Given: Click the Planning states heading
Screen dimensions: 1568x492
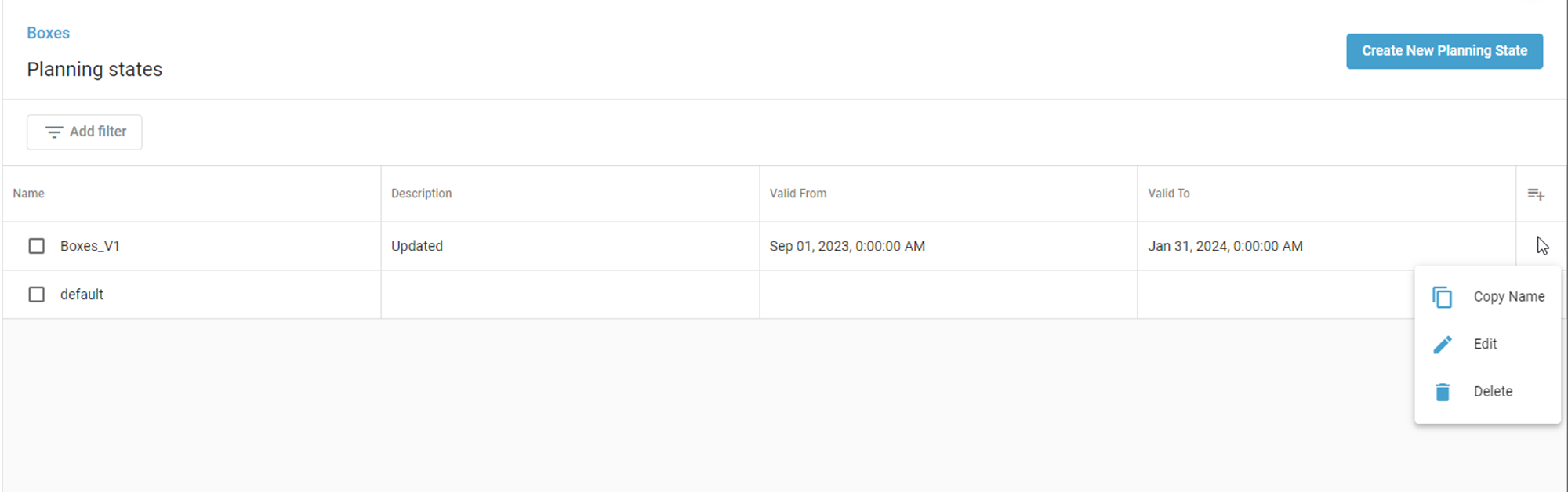Looking at the screenshot, I should coord(95,70).
